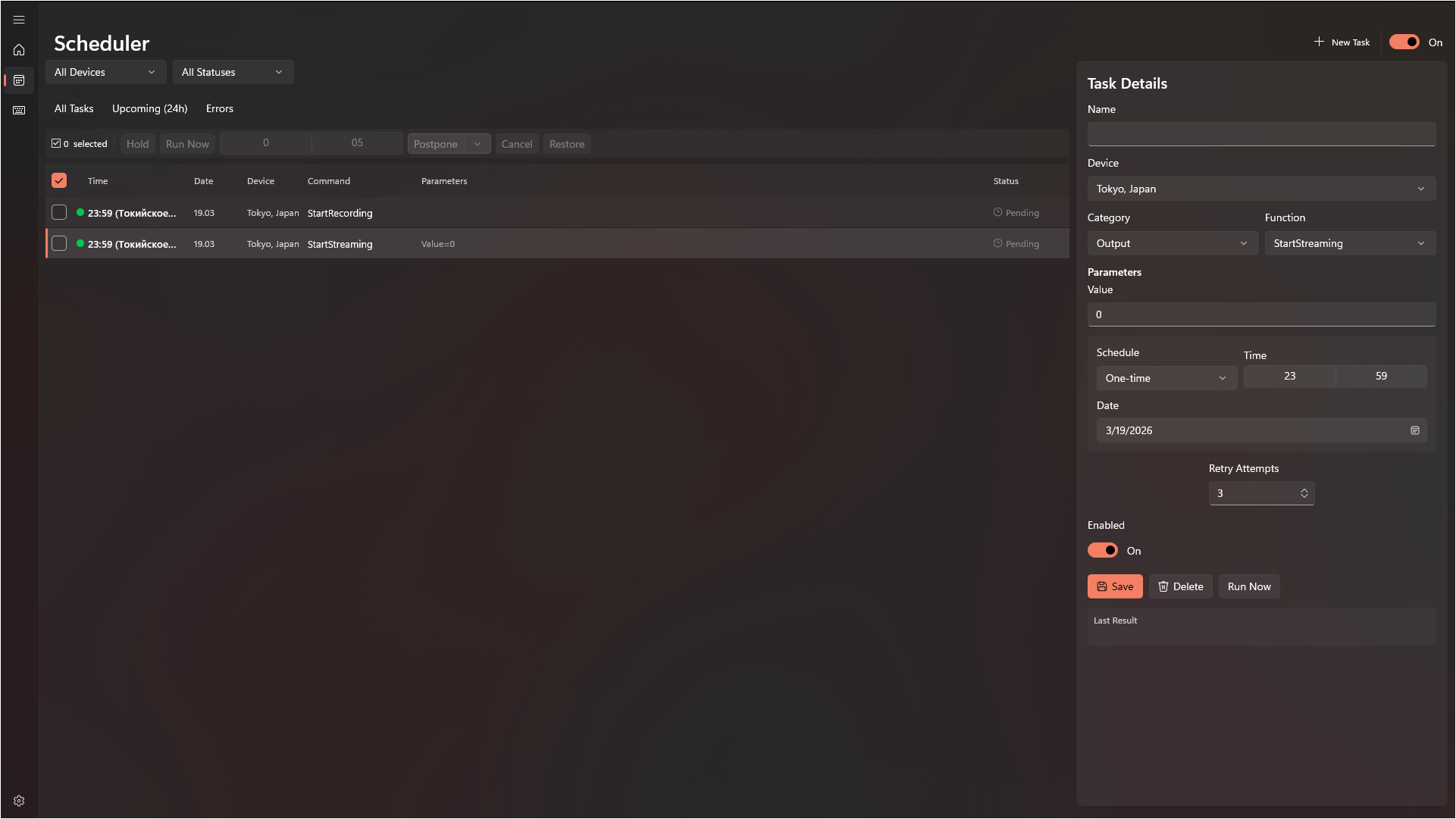Check the StartRecording task row checkbox
The image size is (1456, 819).
pyautogui.click(x=59, y=213)
